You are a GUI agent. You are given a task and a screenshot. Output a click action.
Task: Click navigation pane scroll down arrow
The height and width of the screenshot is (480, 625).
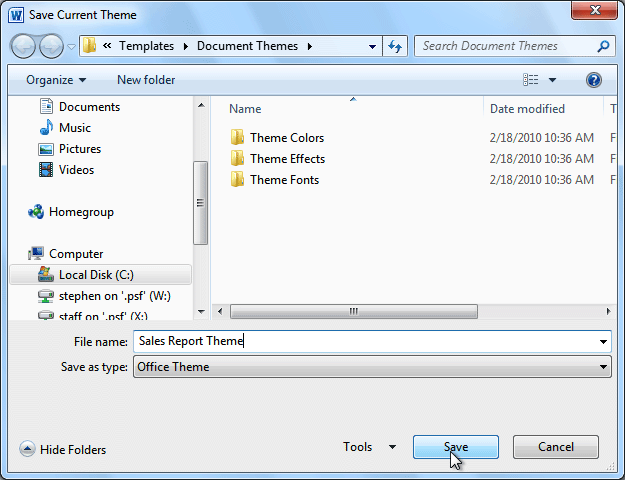[201, 312]
